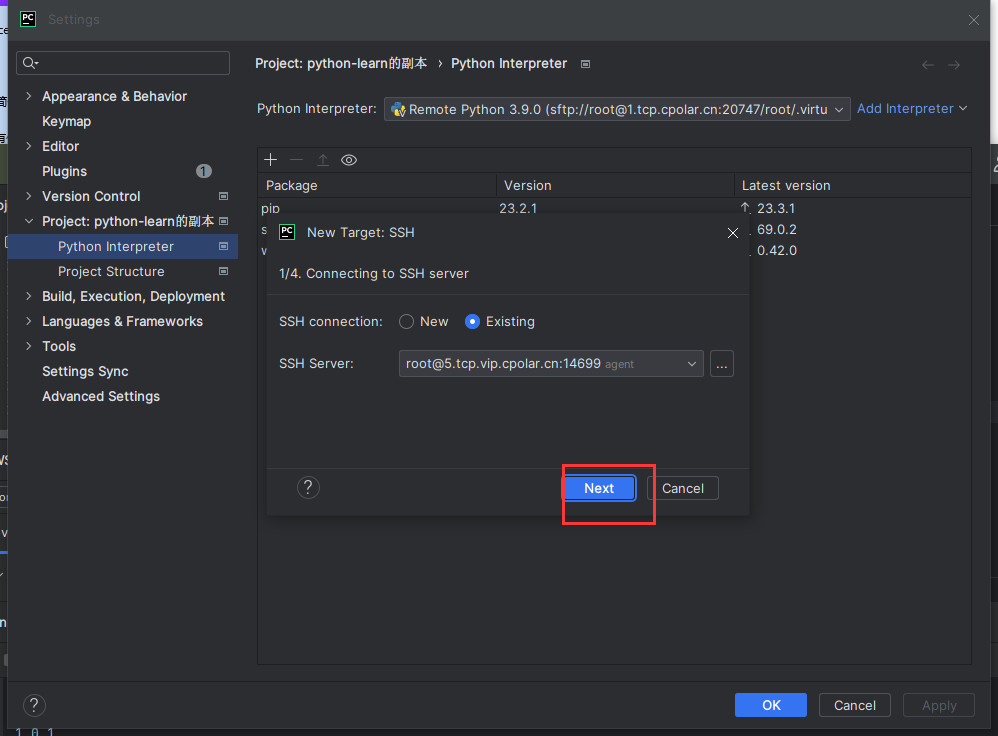This screenshot has height=736, width=998.
Task: Click the search icon in settings search
Action: tap(30, 63)
